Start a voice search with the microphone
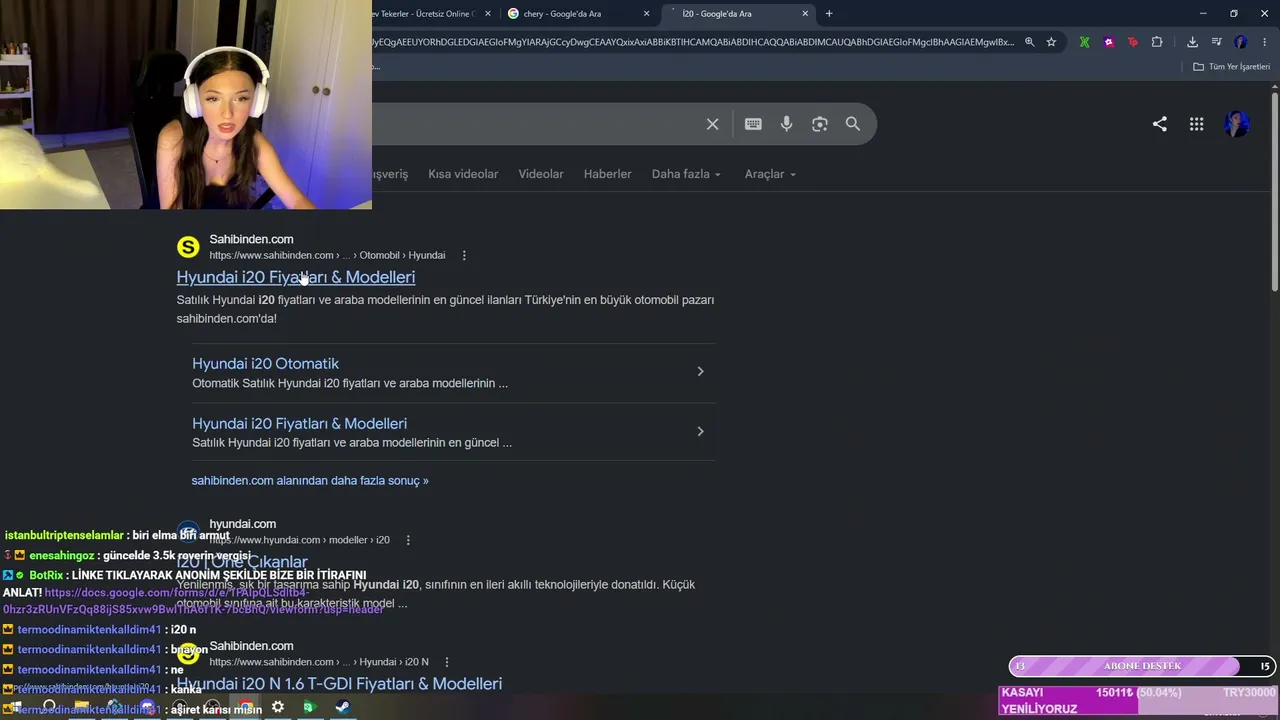Viewport: 1280px width, 720px height. click(x=787, y=124)
